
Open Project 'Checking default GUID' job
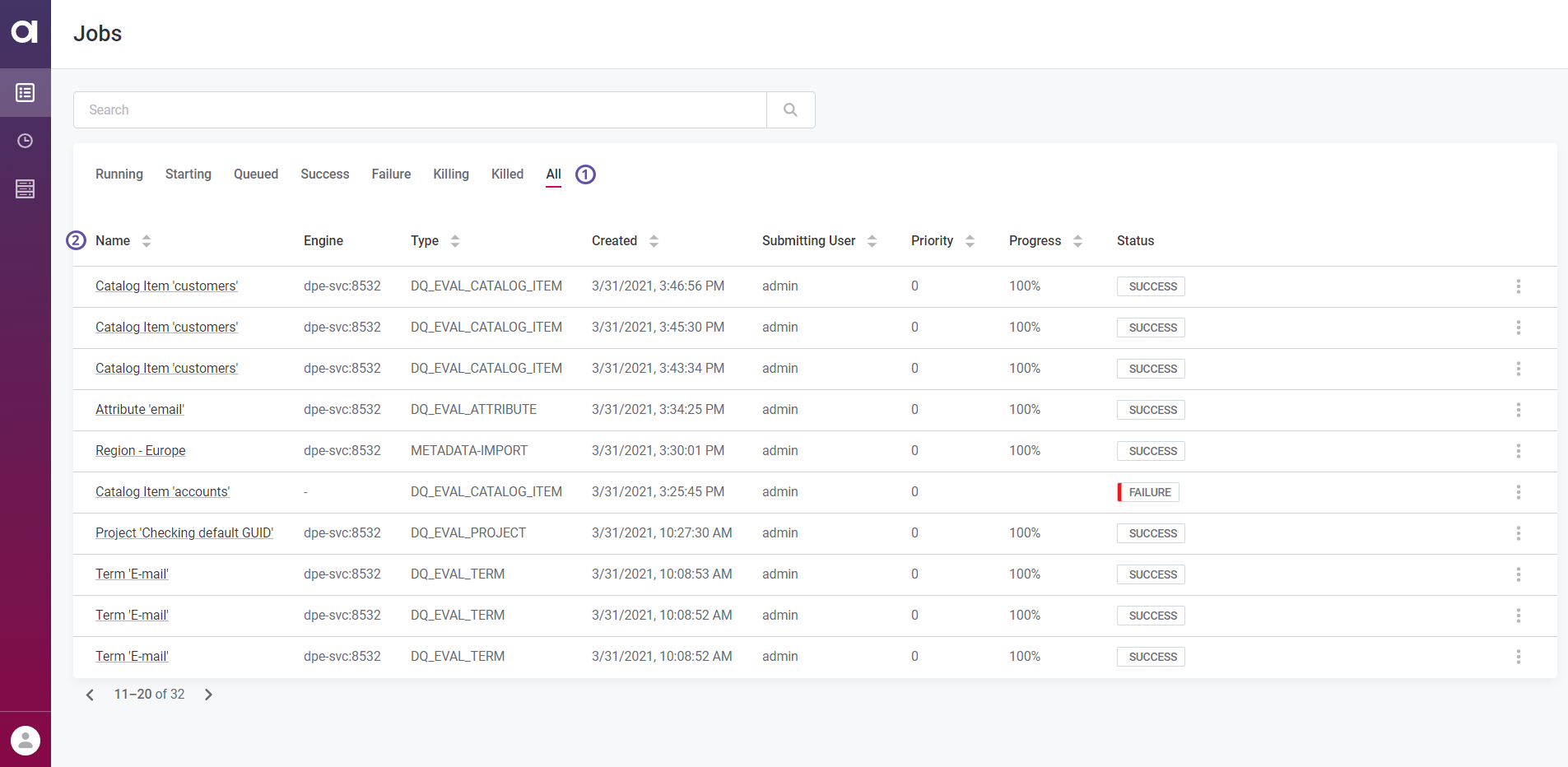184,532
